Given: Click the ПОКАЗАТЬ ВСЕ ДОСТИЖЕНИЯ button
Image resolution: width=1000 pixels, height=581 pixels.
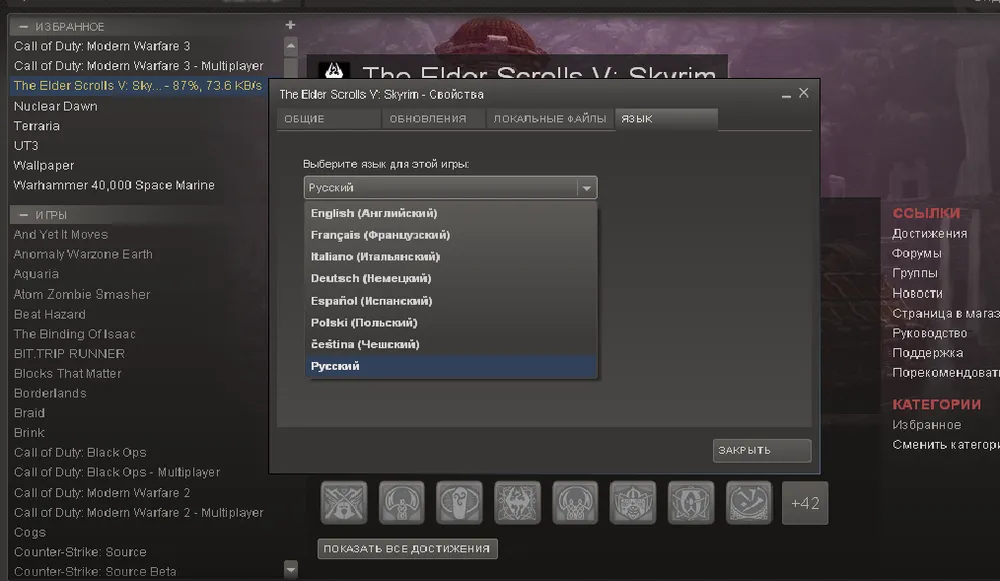Looking at the screenshot, I should (x=407, y=548).
